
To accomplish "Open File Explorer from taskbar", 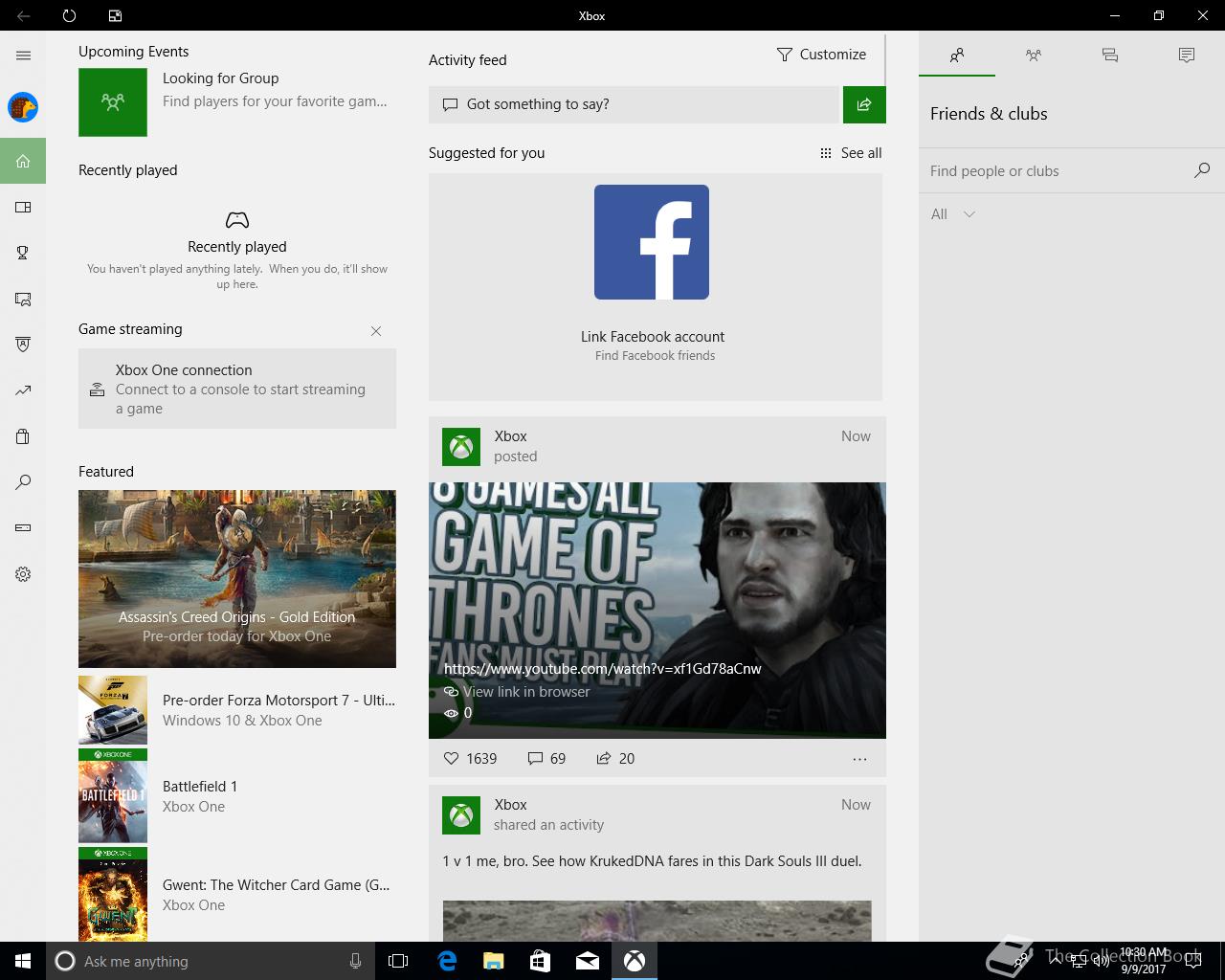I will [x=494, y=961].
